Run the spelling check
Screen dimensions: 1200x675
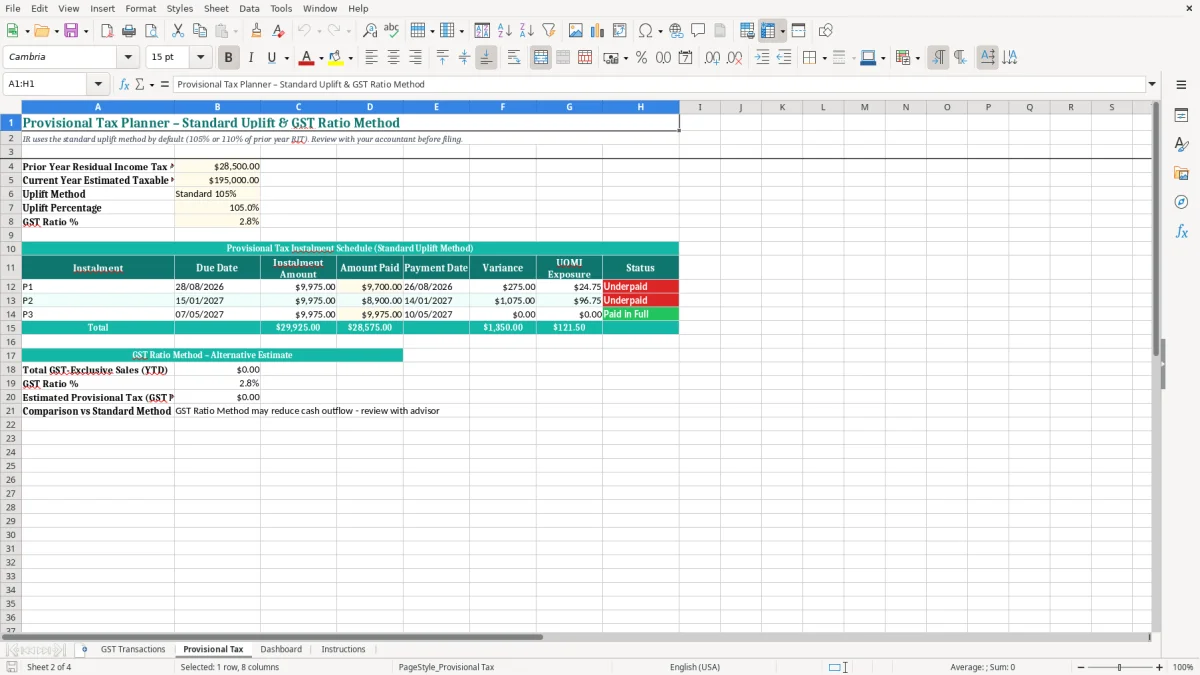click(392, 31)
